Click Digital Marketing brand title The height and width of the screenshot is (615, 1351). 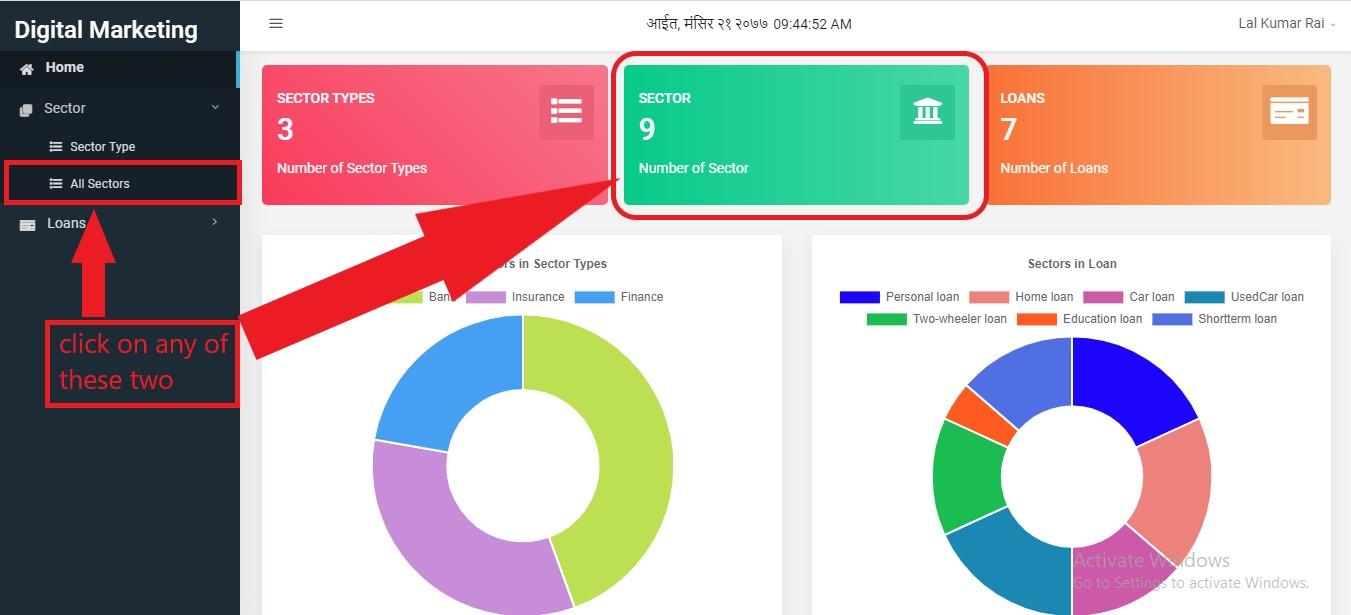[x=106, y=30]
